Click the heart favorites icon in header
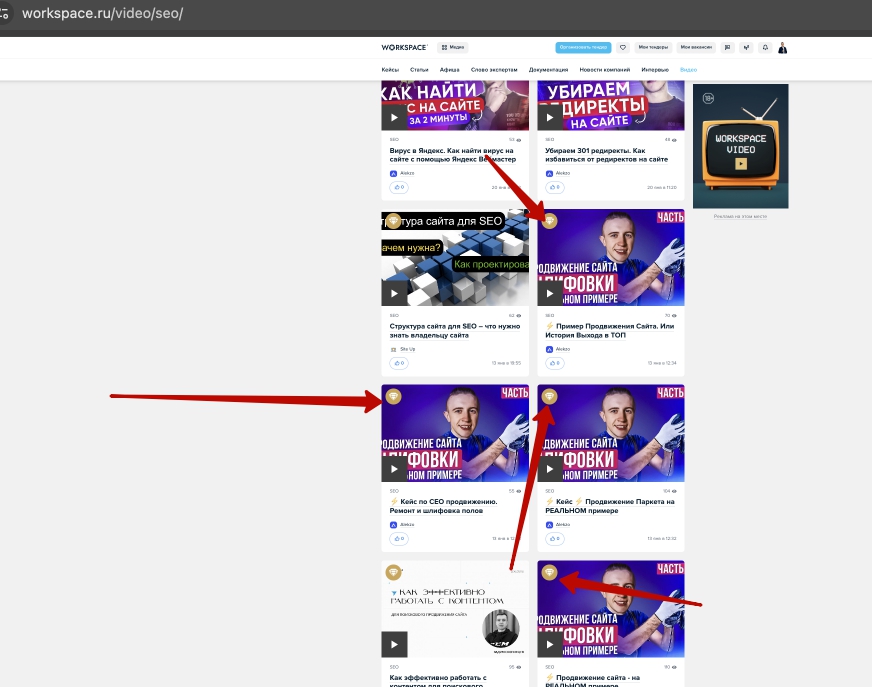The width and height of the screenshot is (872, 687). [x=622, y=47]
